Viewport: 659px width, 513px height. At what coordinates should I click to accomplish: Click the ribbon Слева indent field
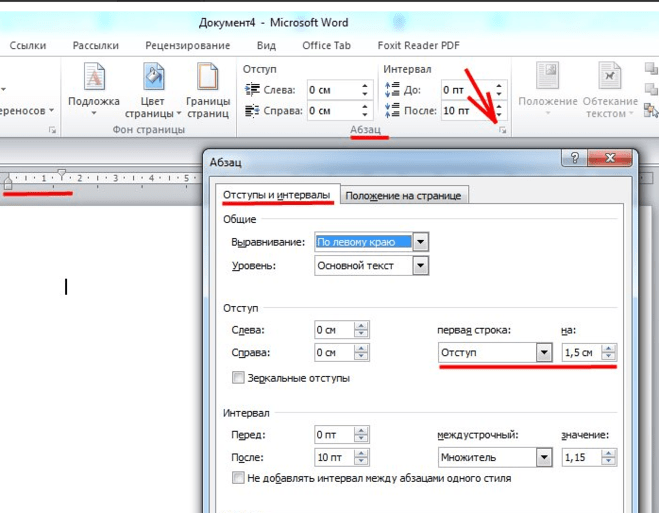coord(338,90)
